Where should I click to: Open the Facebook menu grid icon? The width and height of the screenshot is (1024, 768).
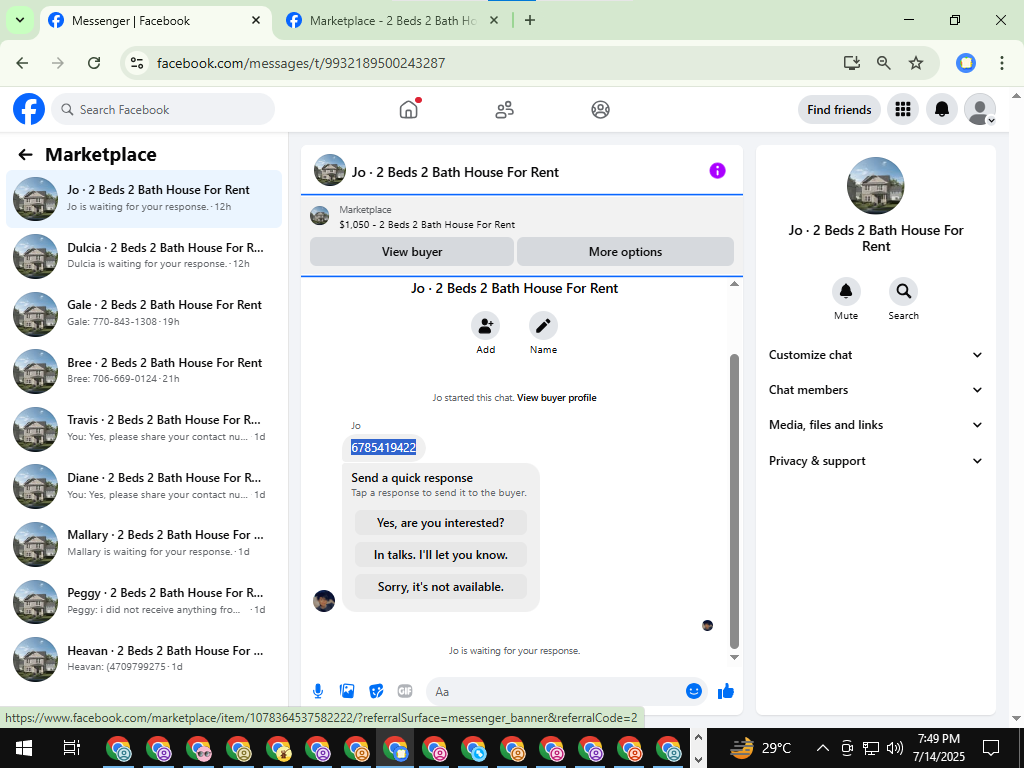click(903, 109)
